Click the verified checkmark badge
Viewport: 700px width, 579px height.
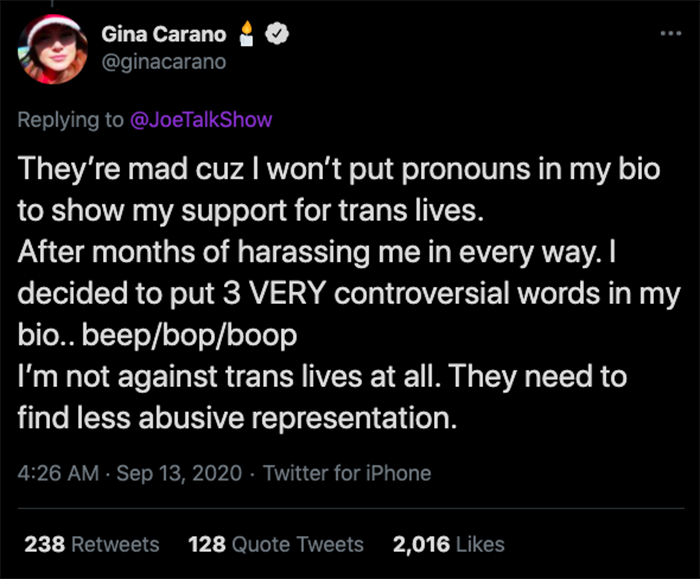281,33
